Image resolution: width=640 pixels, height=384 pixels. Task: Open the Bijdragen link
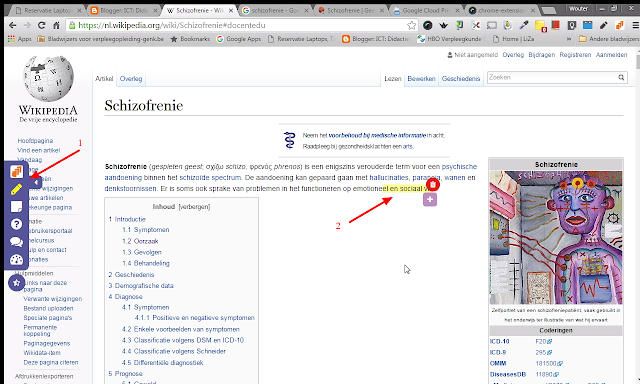point(542,55)
